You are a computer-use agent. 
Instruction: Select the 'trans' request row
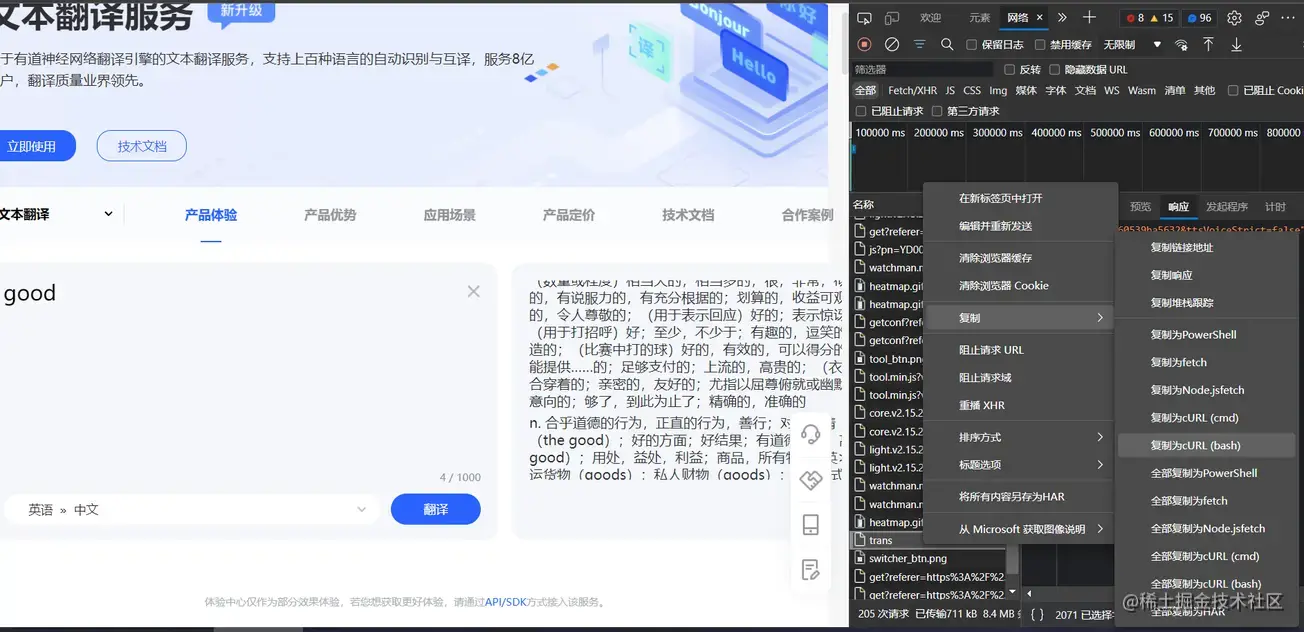929,540
